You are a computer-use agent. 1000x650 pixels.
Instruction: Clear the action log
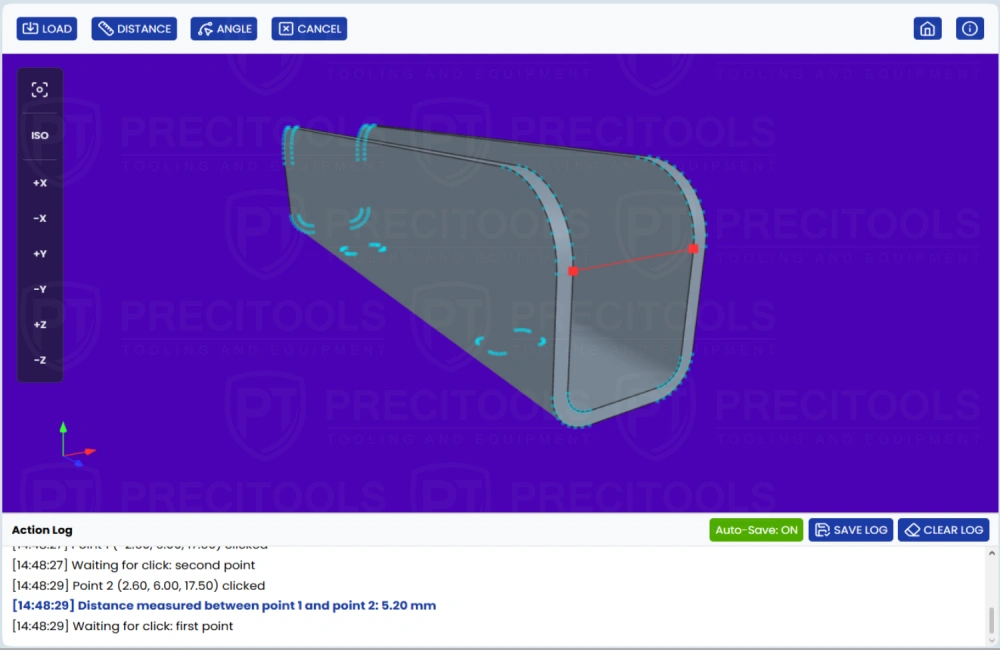tap(943, 530)
